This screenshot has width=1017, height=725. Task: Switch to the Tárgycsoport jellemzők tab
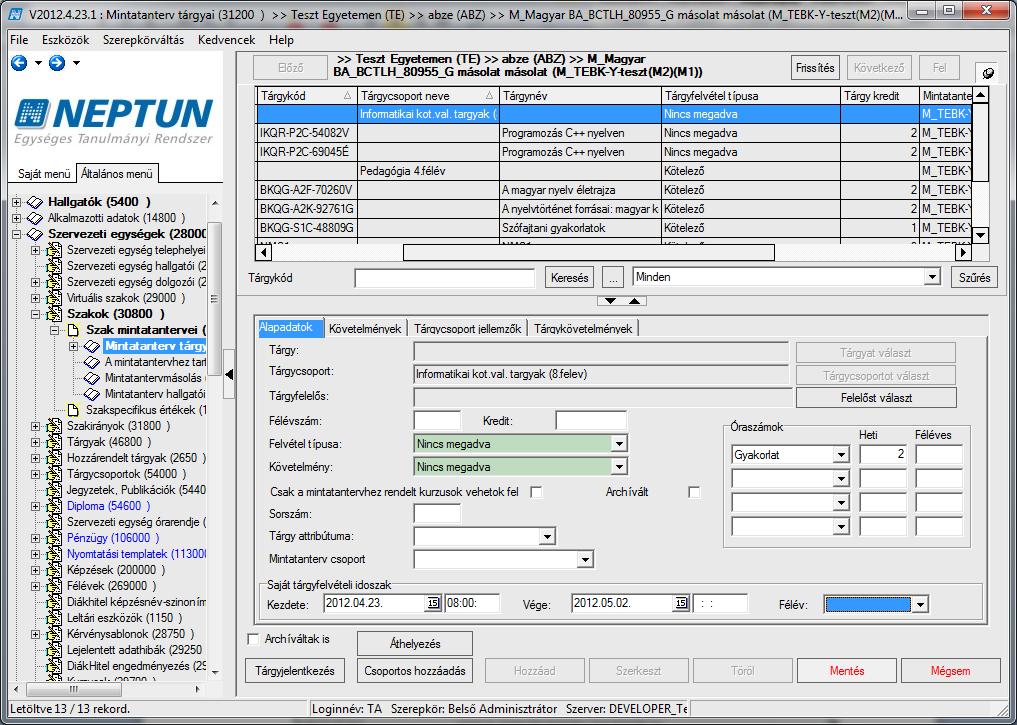point(468,328)
